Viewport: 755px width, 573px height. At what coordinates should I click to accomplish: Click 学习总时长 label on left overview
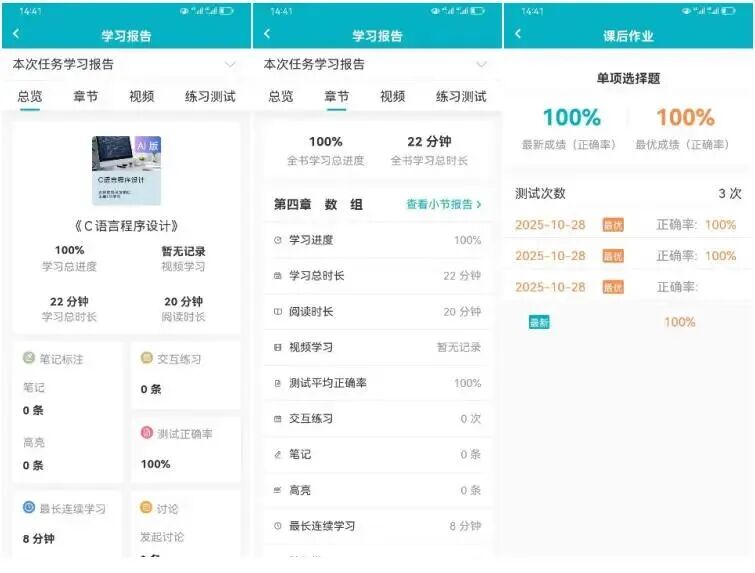pyautogui.click(x=69, y=317)
